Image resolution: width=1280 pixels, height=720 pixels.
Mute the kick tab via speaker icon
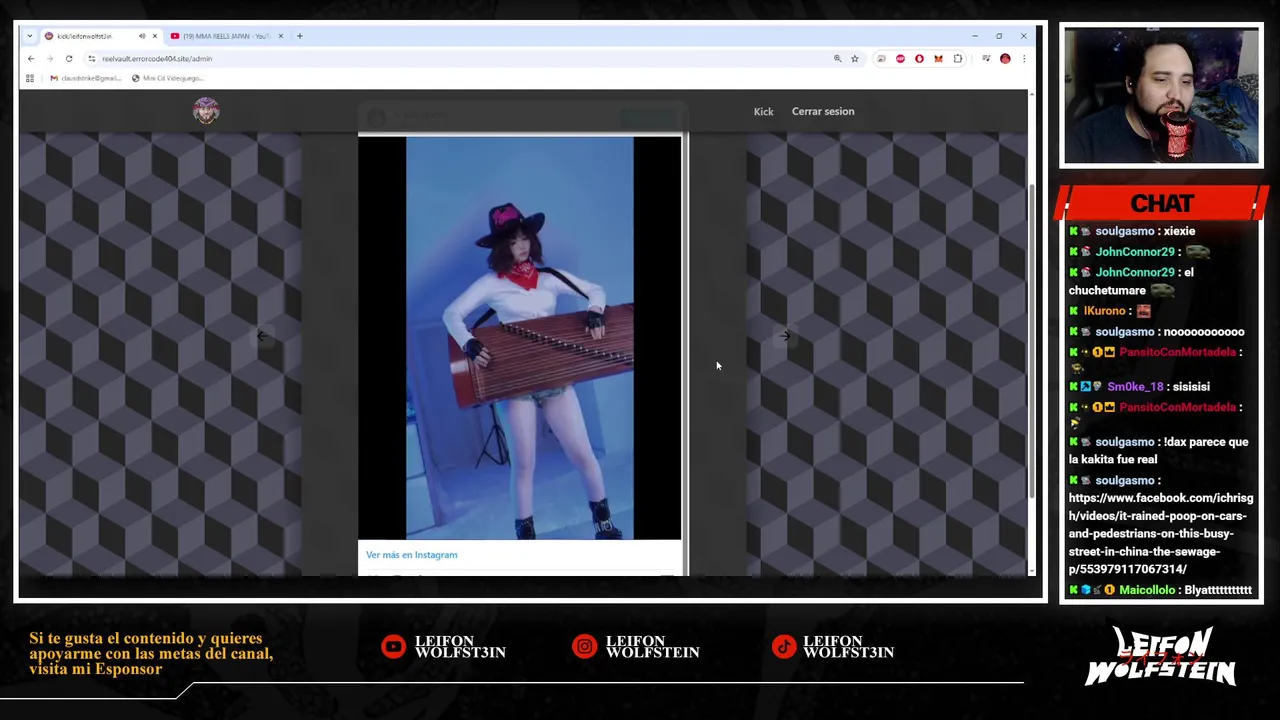pos(142,36)
